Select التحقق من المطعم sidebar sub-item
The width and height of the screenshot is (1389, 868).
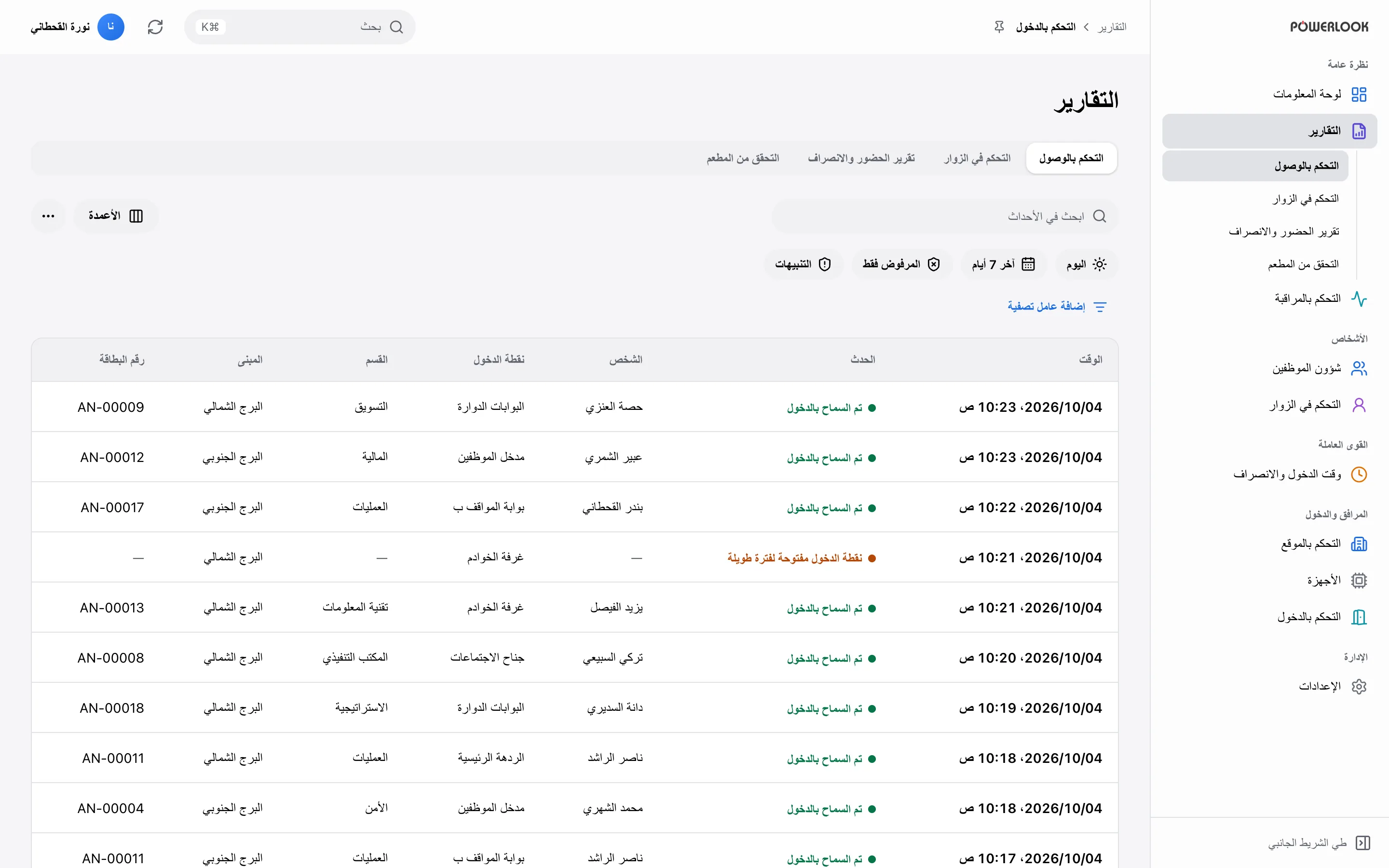click(x=1255, y=264)
